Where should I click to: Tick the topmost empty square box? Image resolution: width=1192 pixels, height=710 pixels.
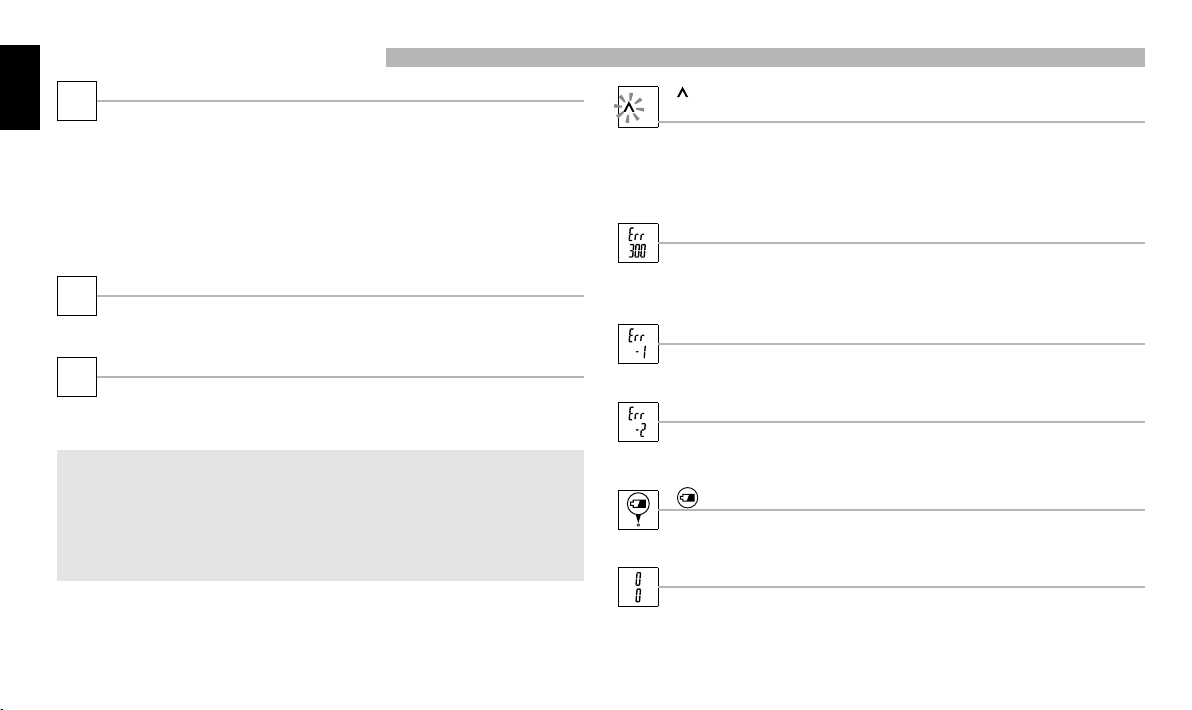tap(77, 101)
